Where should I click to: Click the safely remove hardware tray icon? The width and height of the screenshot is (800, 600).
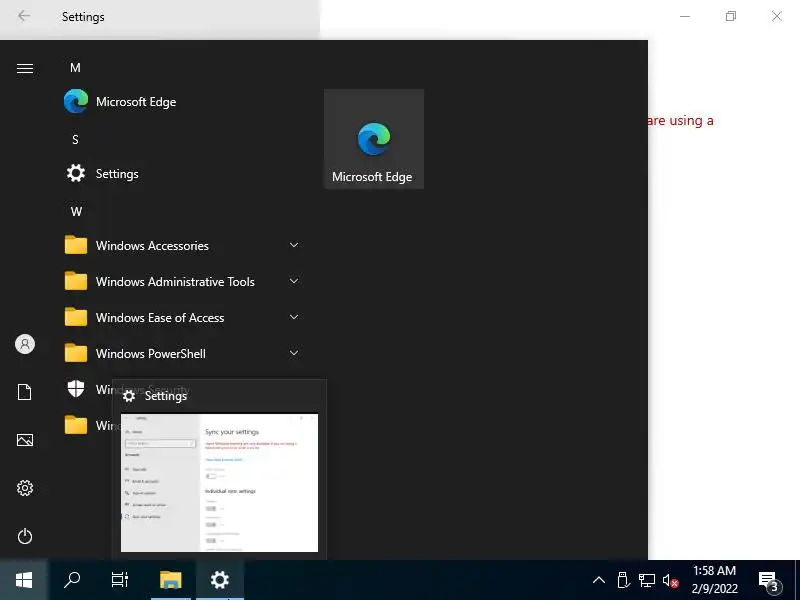coord(623,580)
